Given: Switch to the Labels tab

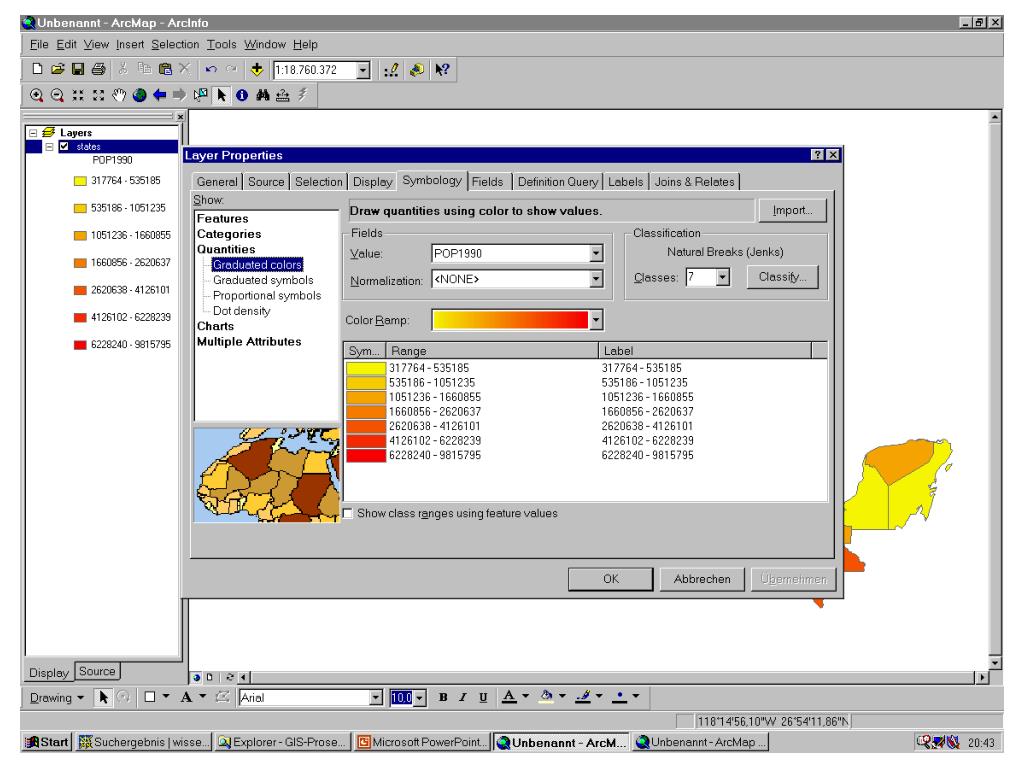Looking at the screenshot, I should click(626, 182).
